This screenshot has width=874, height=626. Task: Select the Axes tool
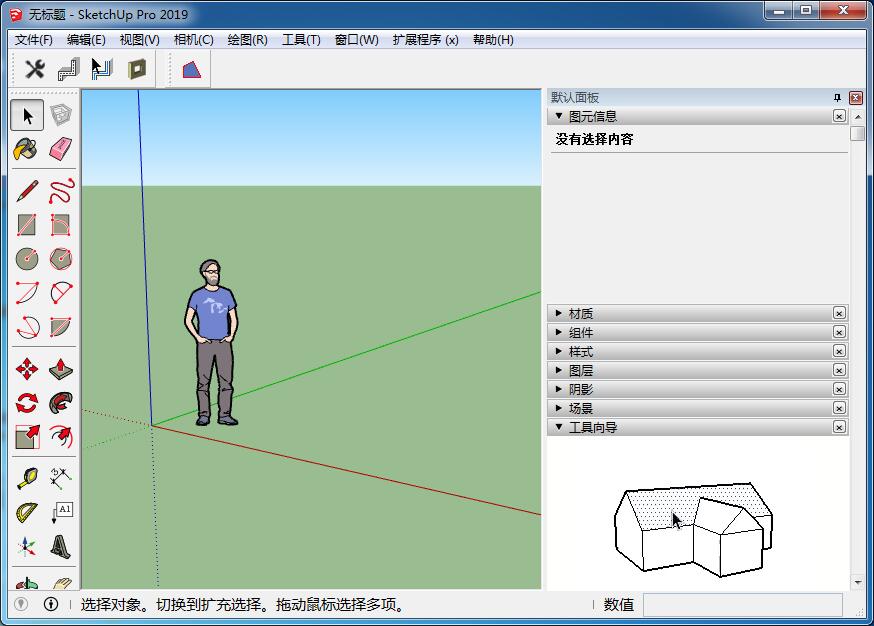click(27, 547)
